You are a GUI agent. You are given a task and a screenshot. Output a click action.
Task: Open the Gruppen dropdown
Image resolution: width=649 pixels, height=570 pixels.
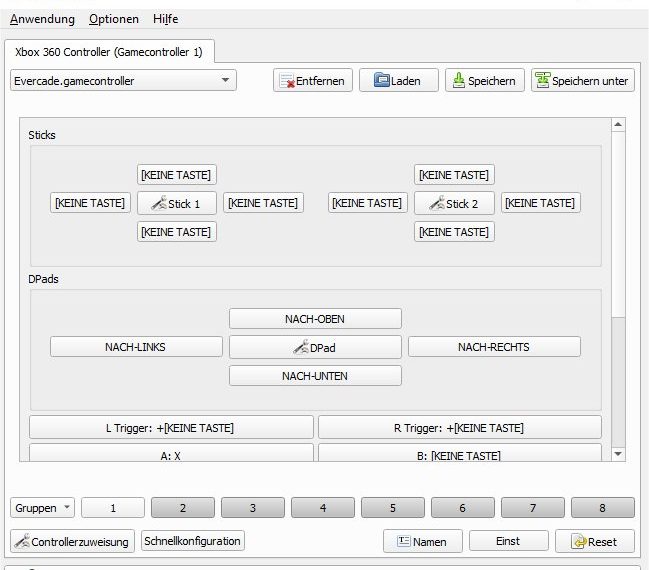(x=42, y=508)
